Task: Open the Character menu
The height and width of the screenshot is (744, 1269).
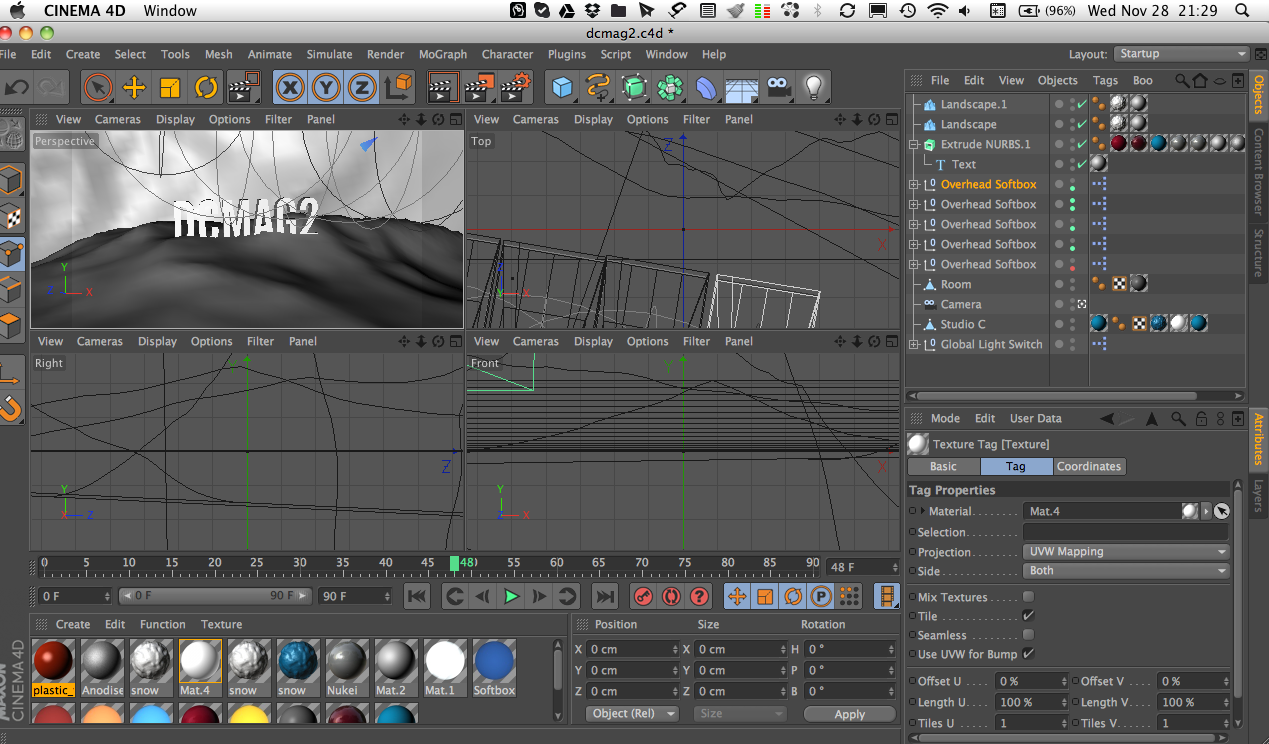Action: [507, 54]
